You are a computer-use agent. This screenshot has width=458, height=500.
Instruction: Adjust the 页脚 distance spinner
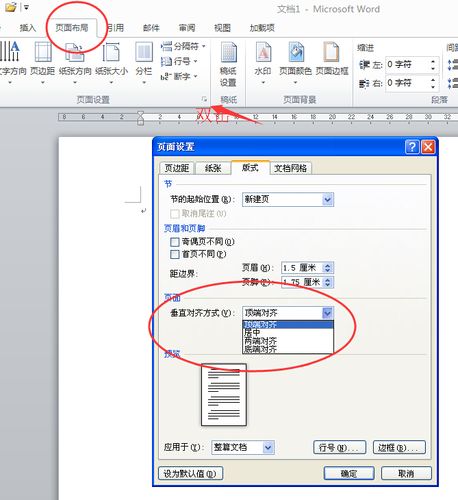pos(328,282)
